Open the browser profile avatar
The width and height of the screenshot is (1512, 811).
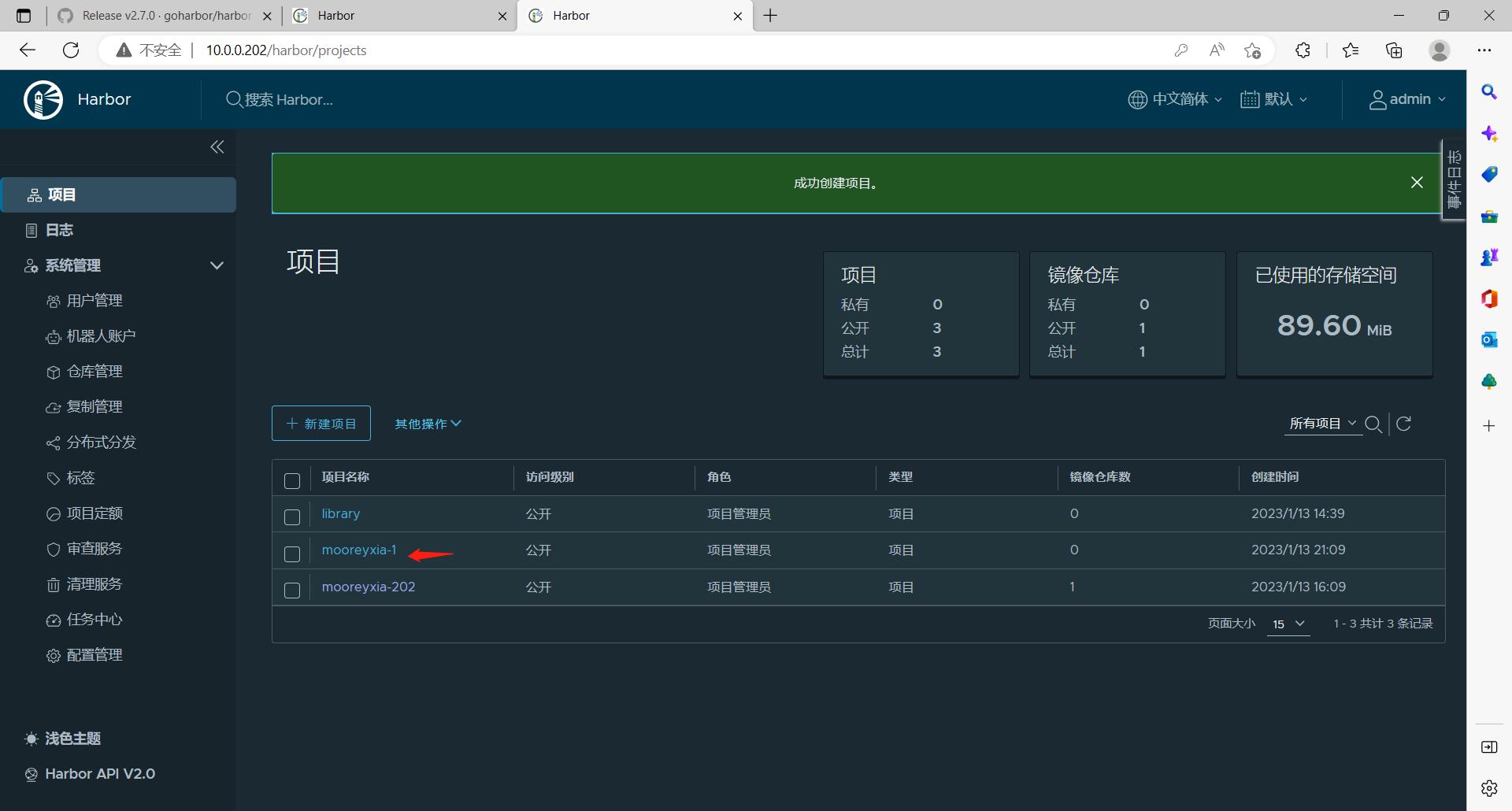pos(1440,50)
